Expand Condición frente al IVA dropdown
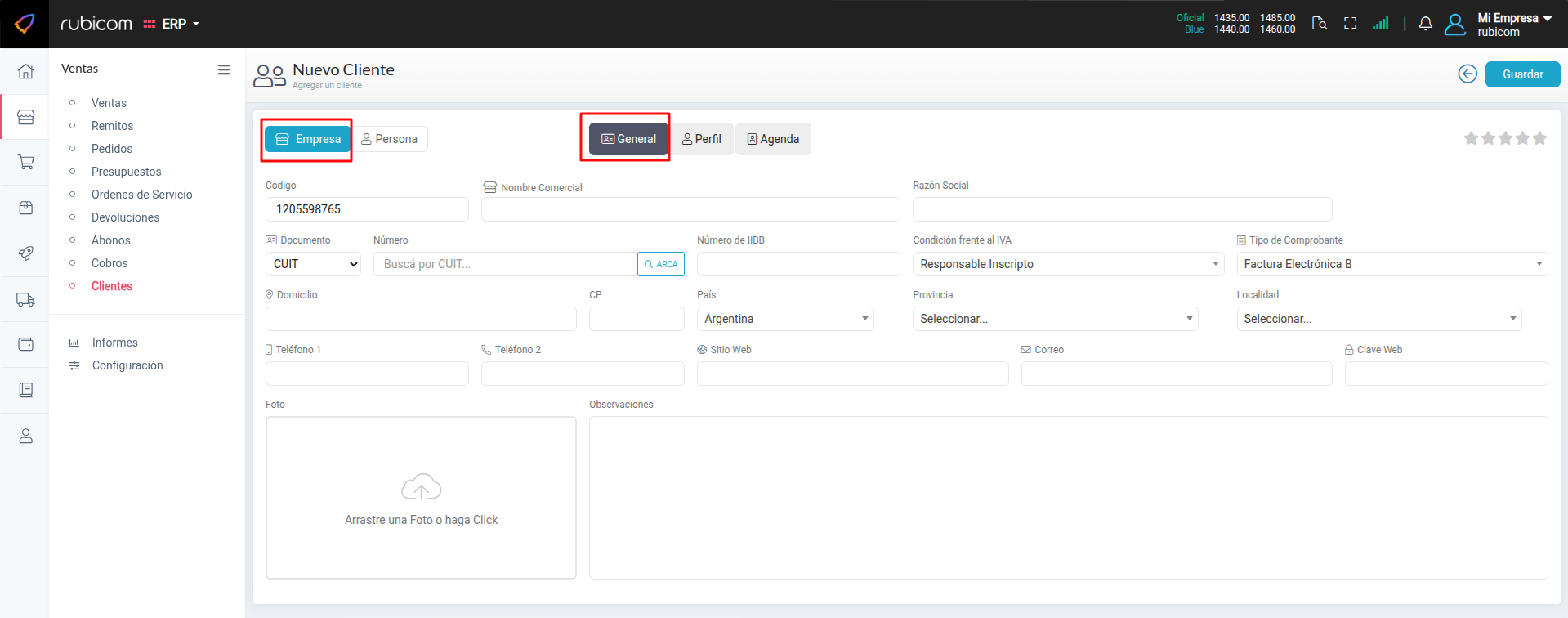Screen dimensions: 1568x618 click(x=1068, y=264)
